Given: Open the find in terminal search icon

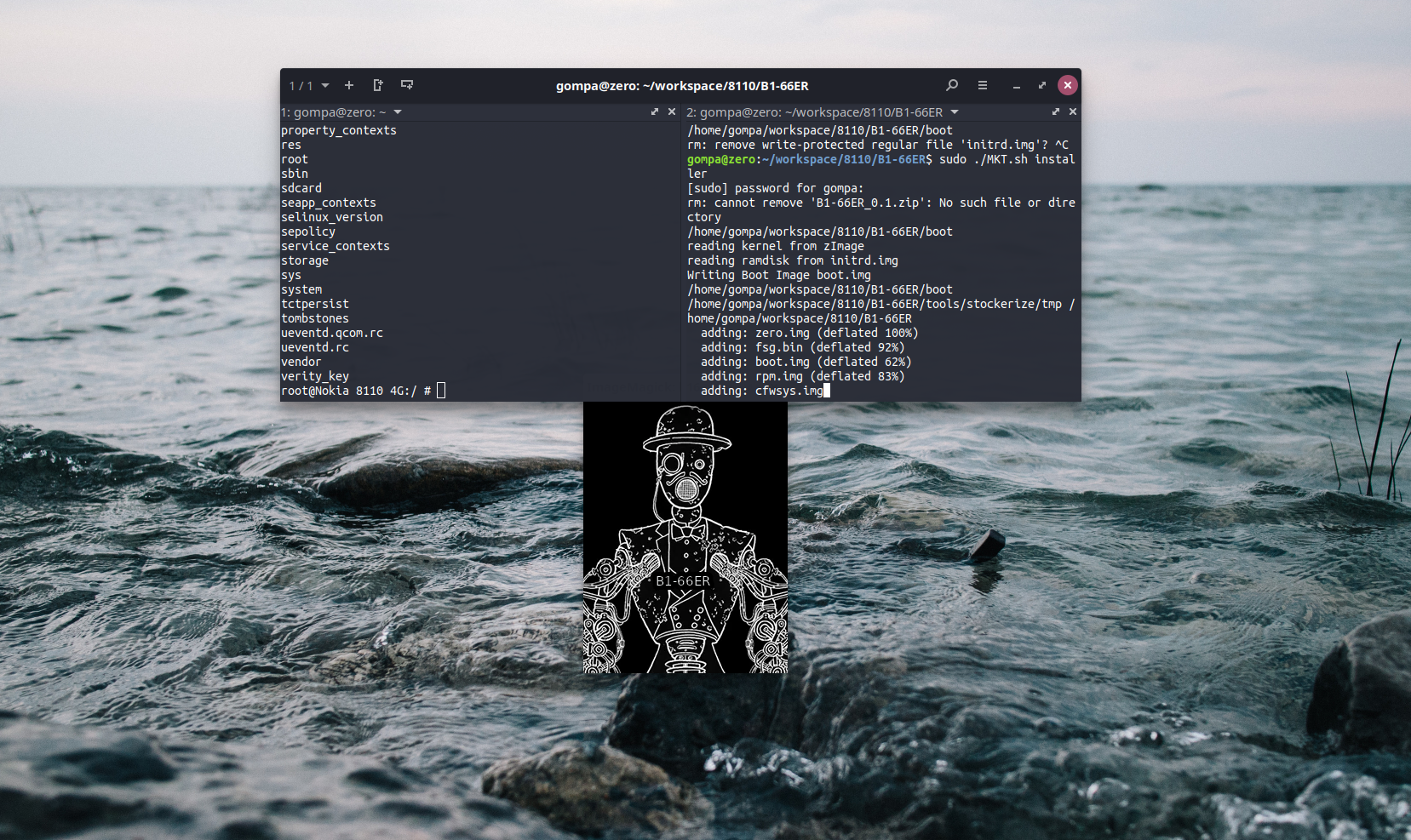Looking at the screenshot, I should pyautogui.click(x=952, y=85).
